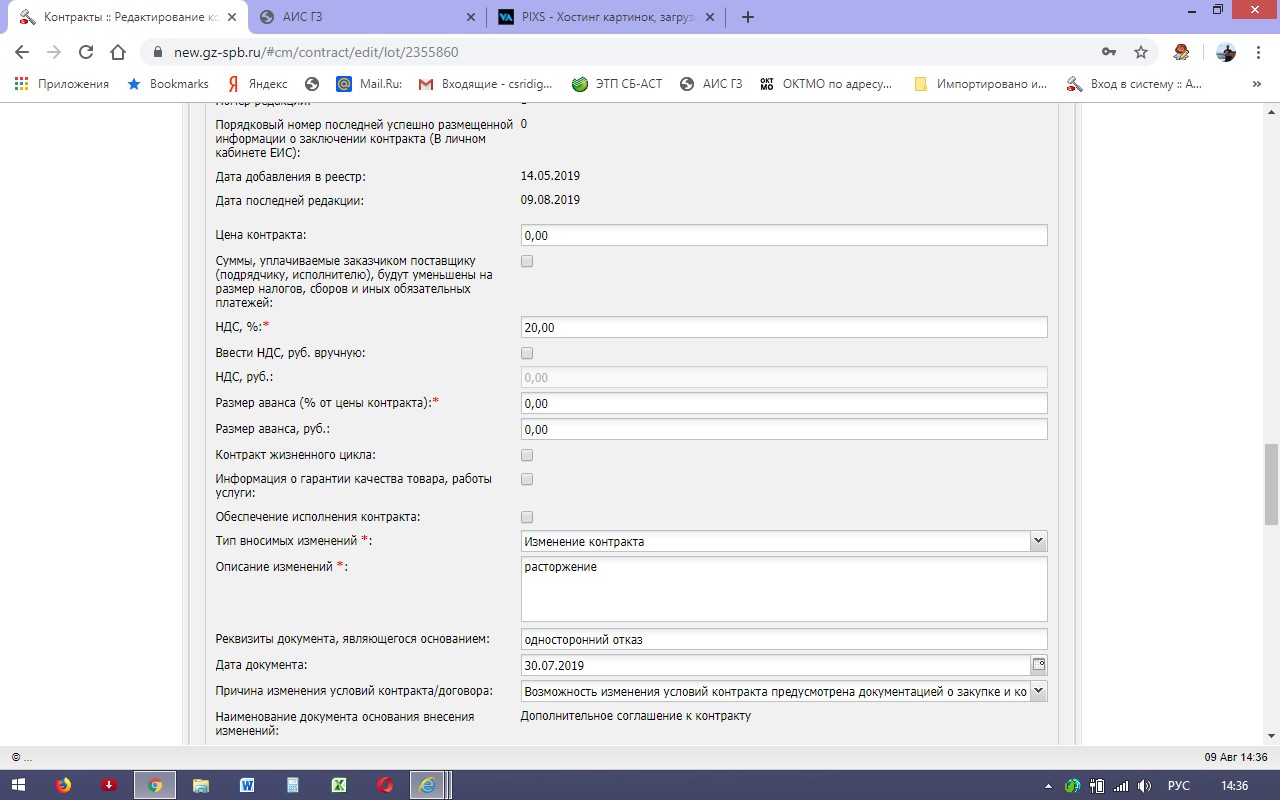Open the battery status tray icon
The image size is (1280, 800).
tap(1097, 786)
